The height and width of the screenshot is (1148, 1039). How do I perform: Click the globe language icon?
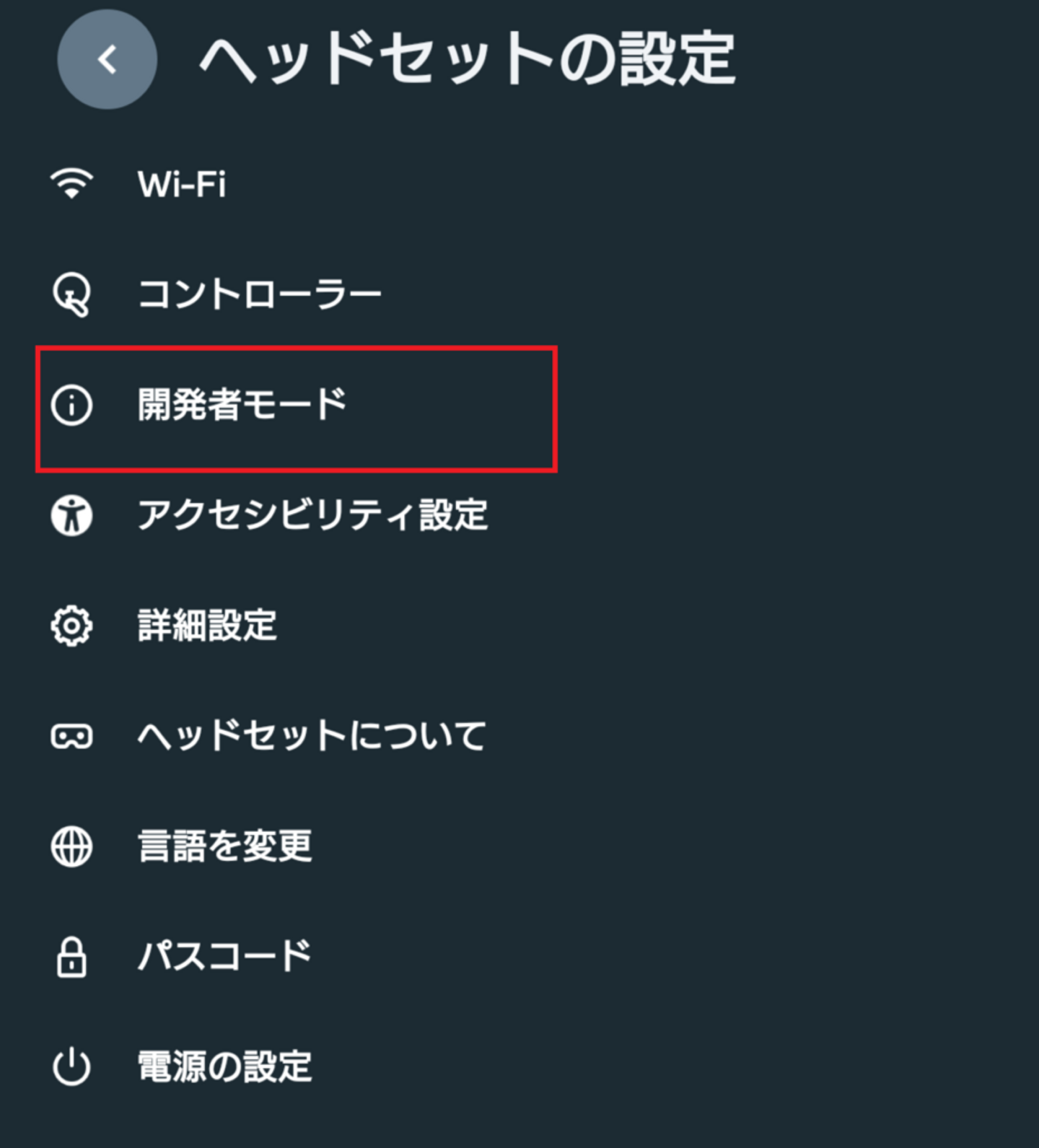click(x=71, y=846)
